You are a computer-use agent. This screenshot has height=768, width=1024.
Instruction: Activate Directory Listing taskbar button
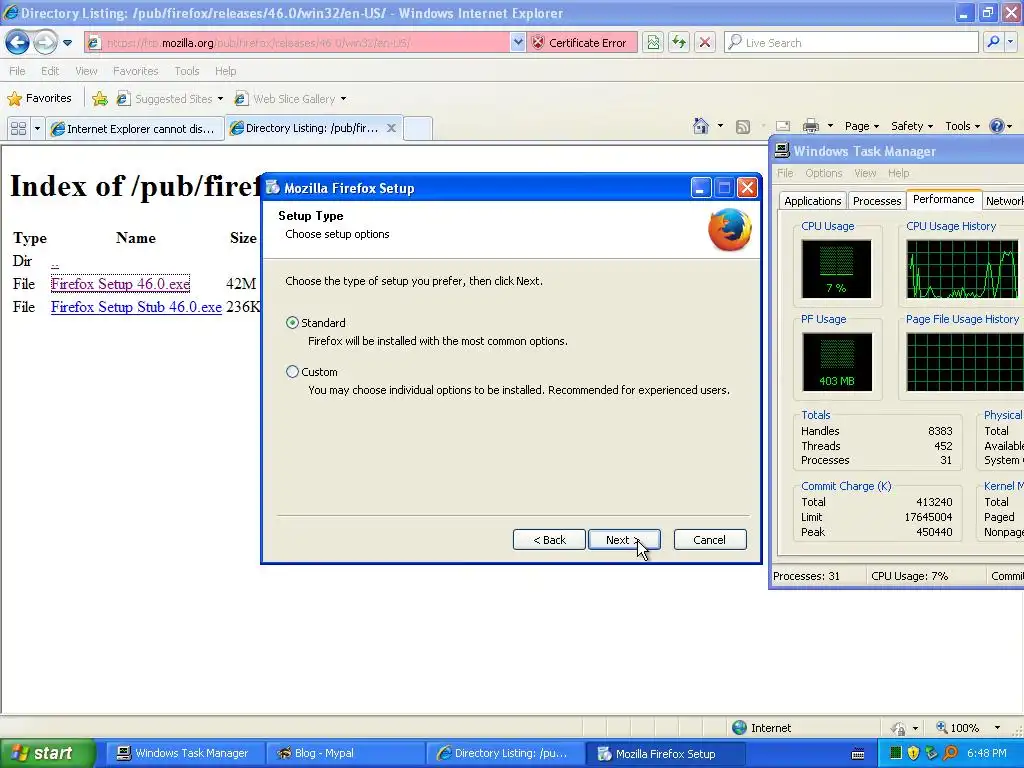(503, 754)
